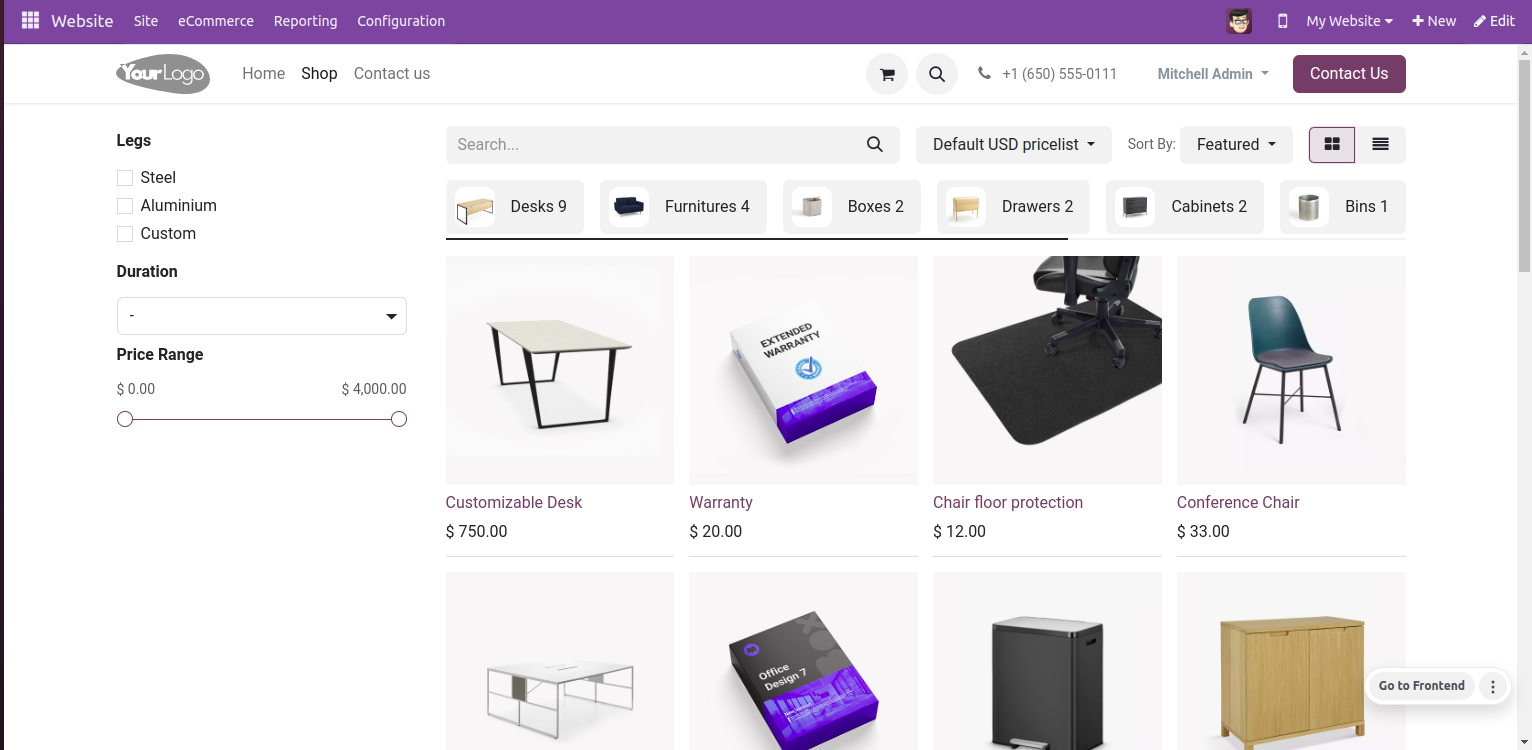Open the three-dot options beside Go to Frontend
This screenshot has width=1532, height=750.
point(1492,686)
